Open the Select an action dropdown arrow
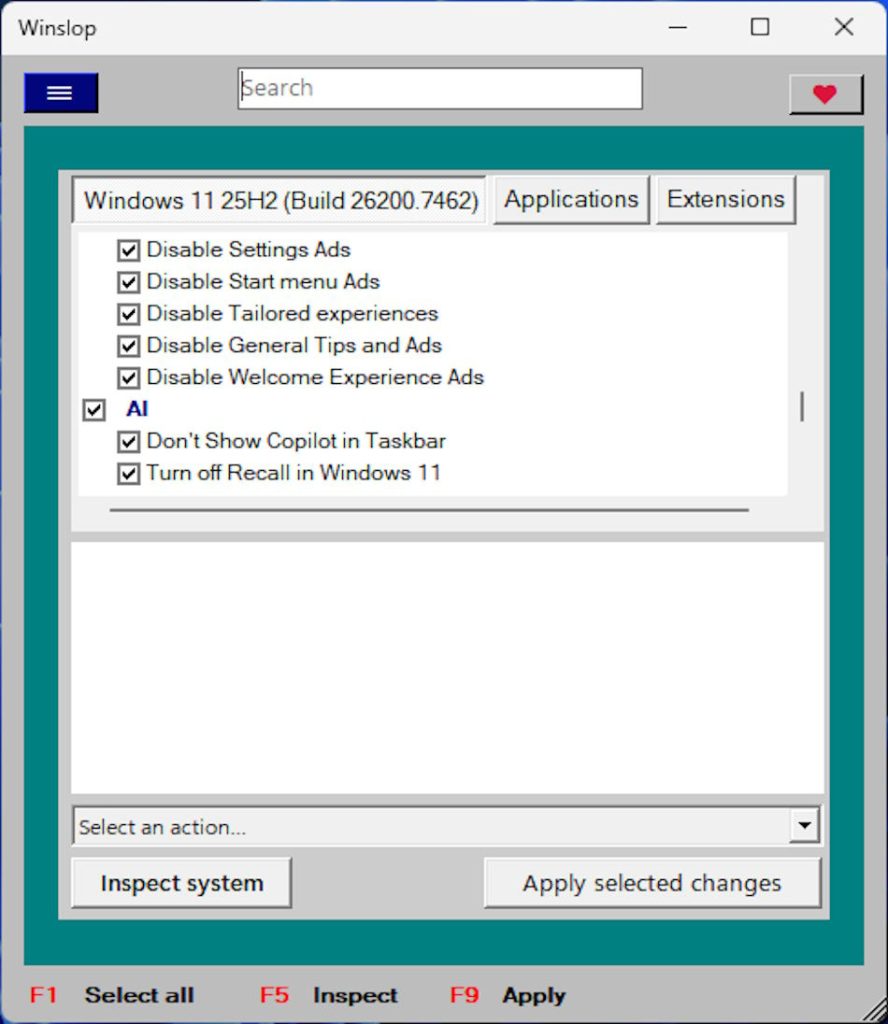 click(x=804, y=827)
